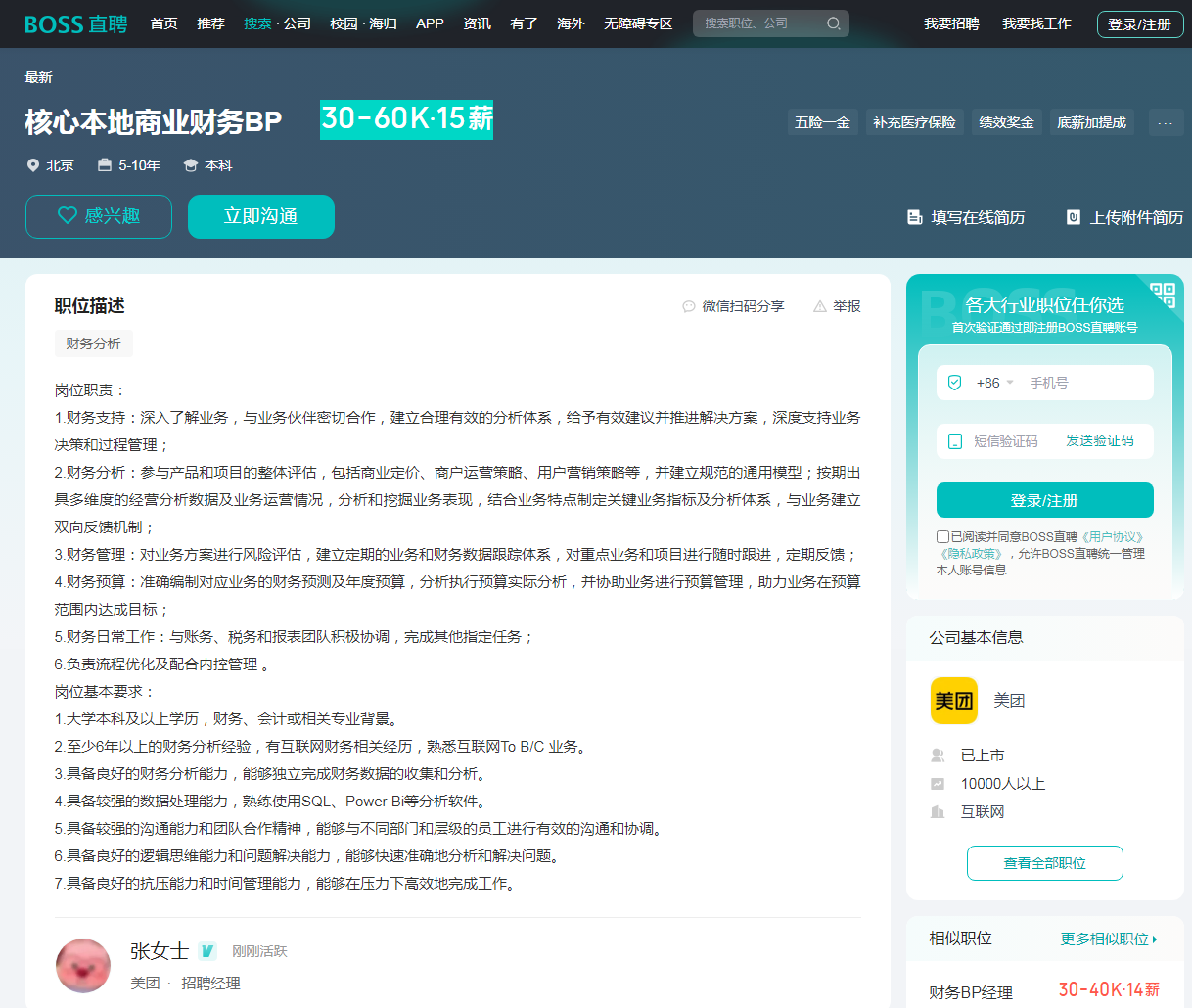Image resolution: width=1192 pixels, height=1008 pixels.
Task: Click the 微信扫码分享 text
Action: click(x=744, y=306)
